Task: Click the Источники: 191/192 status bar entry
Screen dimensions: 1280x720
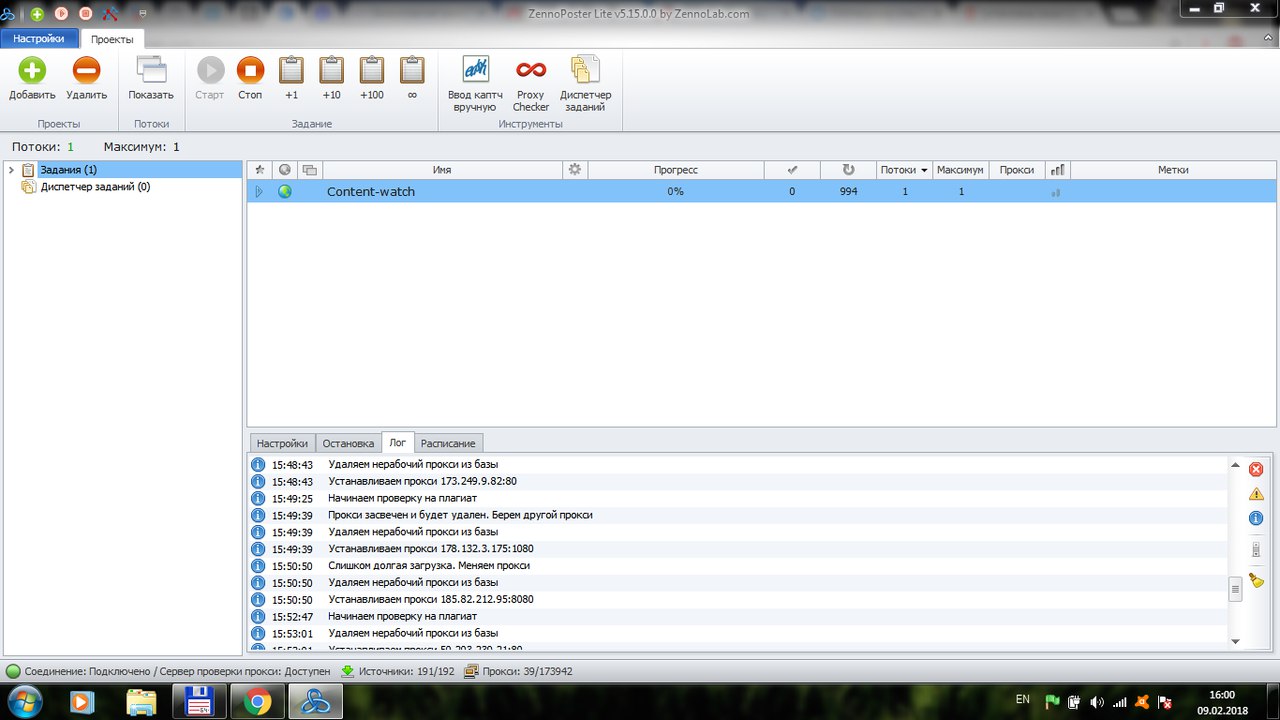Action: (398, 672)
